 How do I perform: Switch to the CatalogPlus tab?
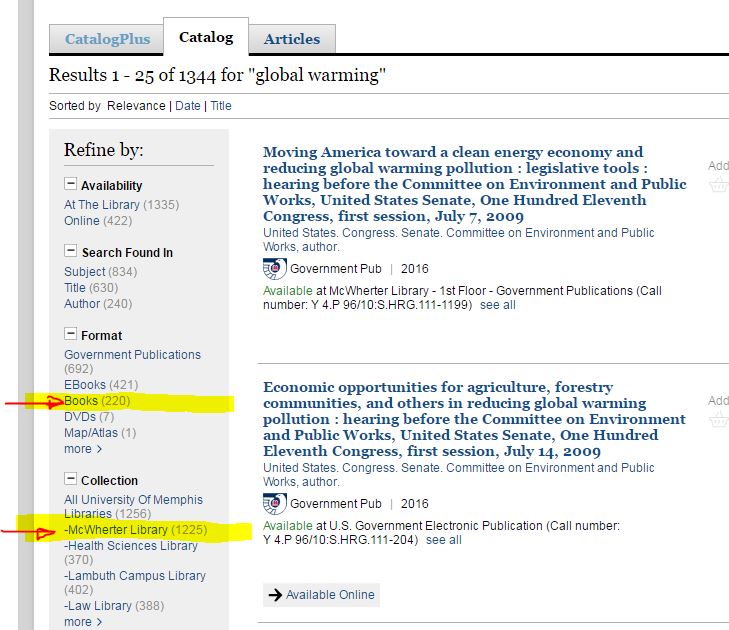pos(107,39)
